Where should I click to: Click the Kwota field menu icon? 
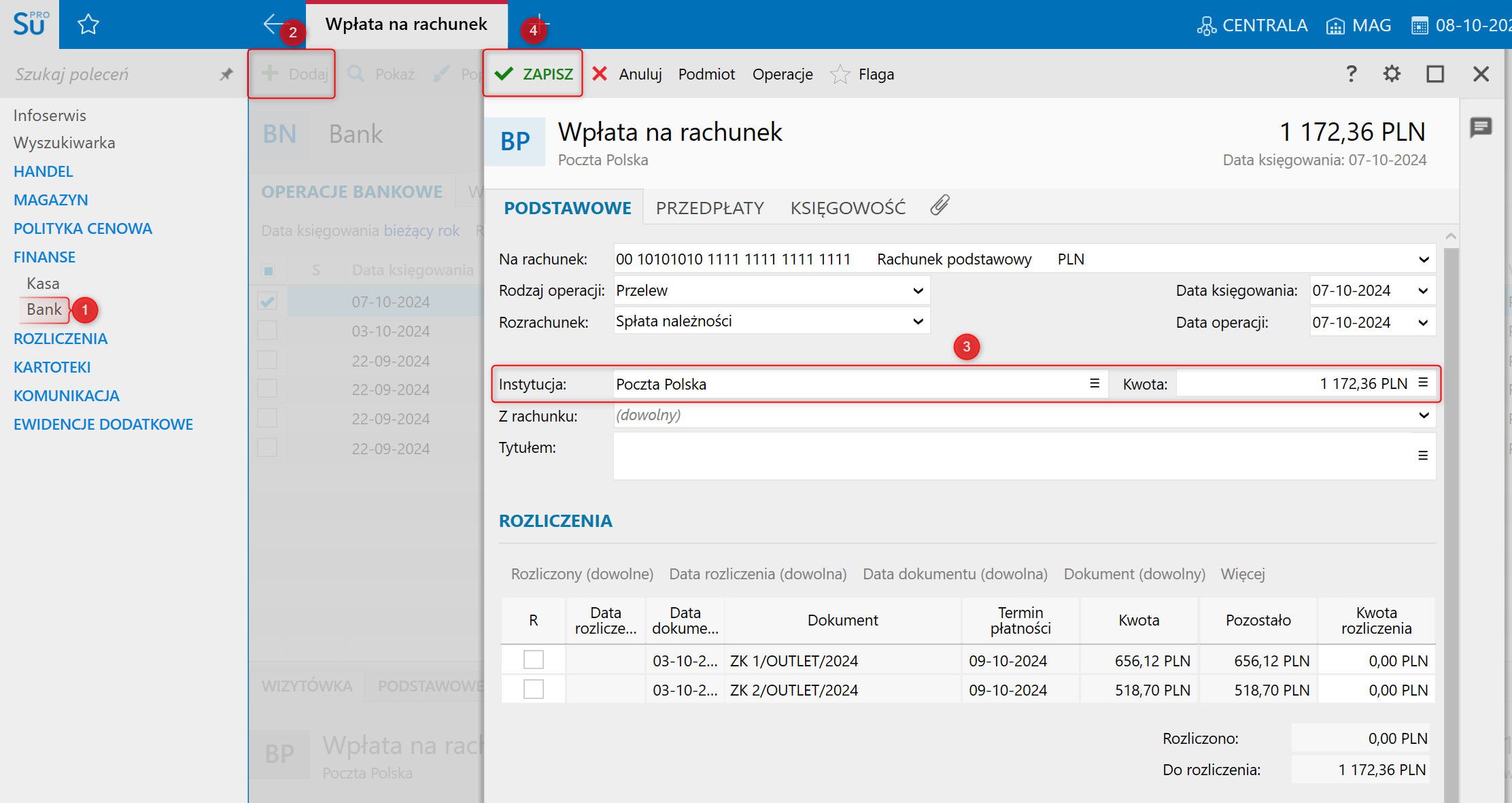click(x=1423, y=383)
